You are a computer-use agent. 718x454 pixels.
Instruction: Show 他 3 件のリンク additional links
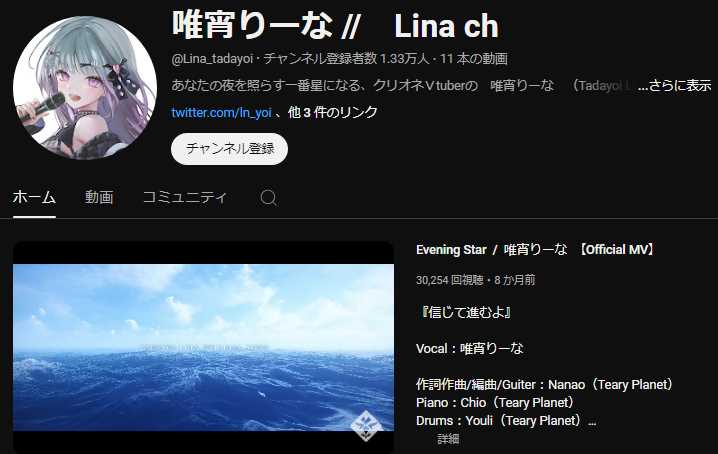(x=333, y=112)
